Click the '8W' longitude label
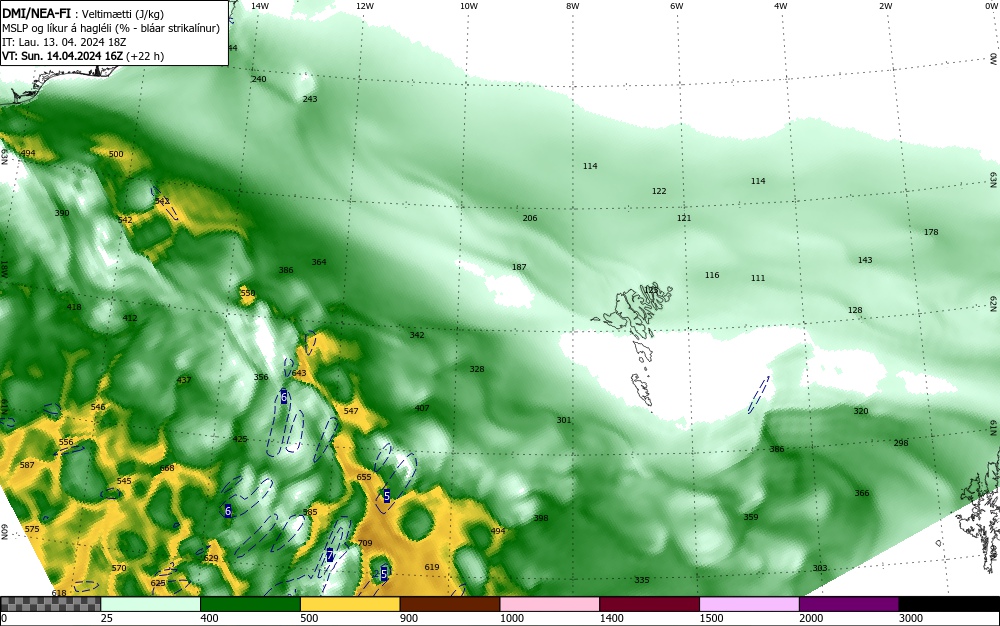Image resolution: width=1000 pixels, height=626 pixels. [573, 6]
